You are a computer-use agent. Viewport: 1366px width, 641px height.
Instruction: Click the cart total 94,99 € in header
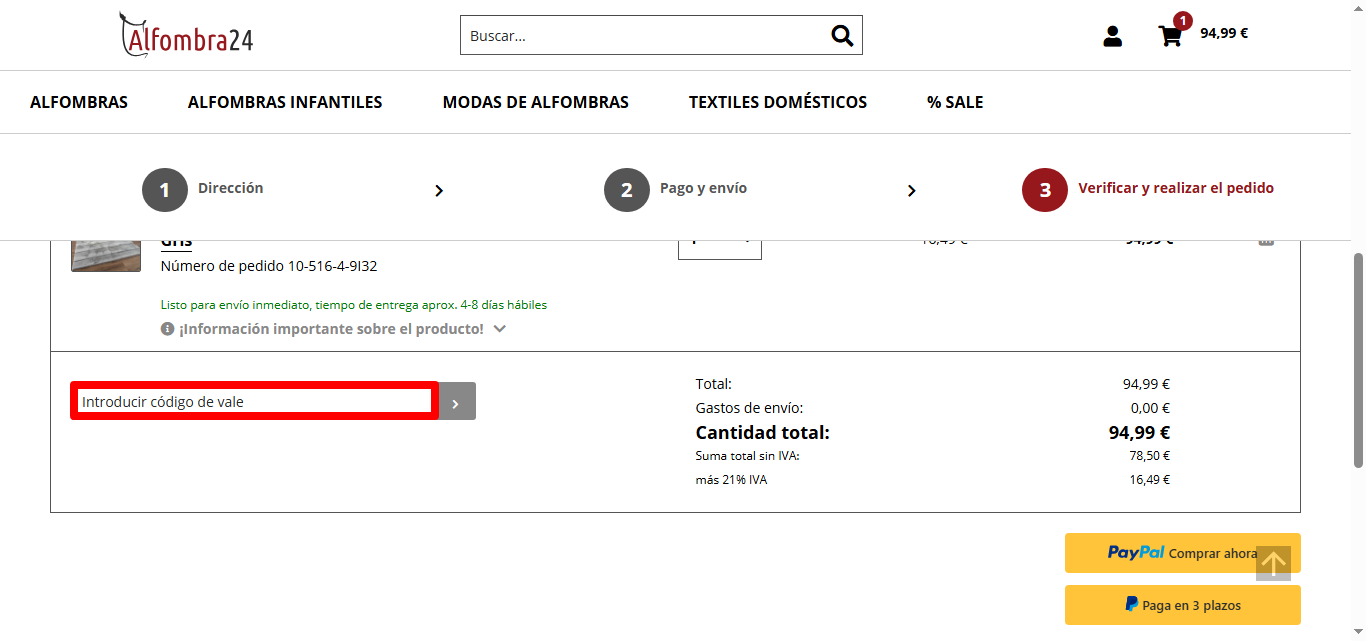1224,33
